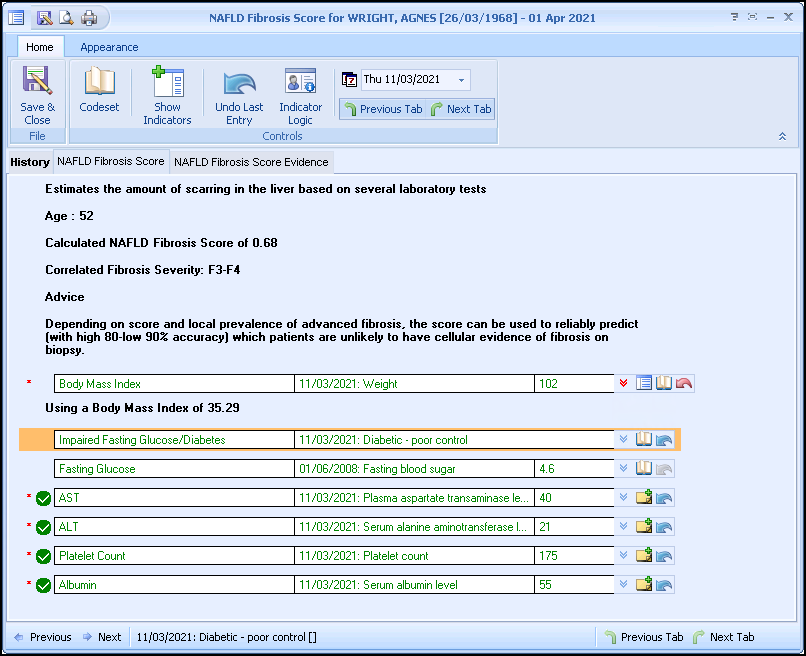The image size is (806, 656).
Task: Click green check status beside Albumin
Action: pos(43,586)
